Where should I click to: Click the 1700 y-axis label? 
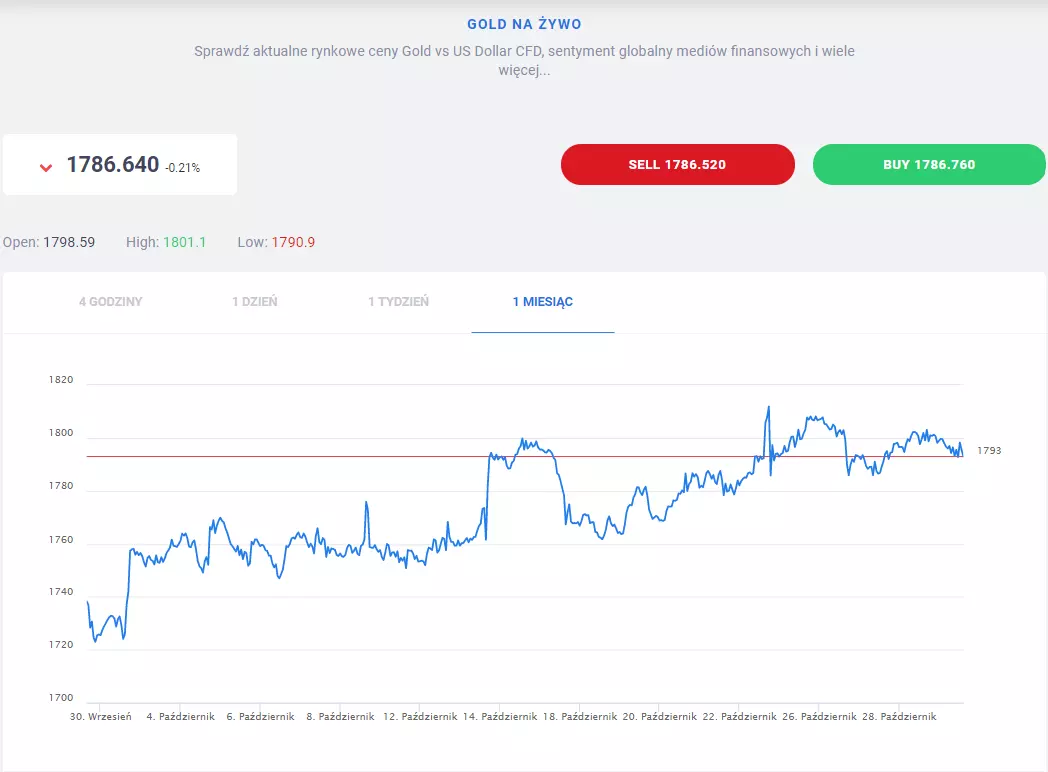[61, 697]
